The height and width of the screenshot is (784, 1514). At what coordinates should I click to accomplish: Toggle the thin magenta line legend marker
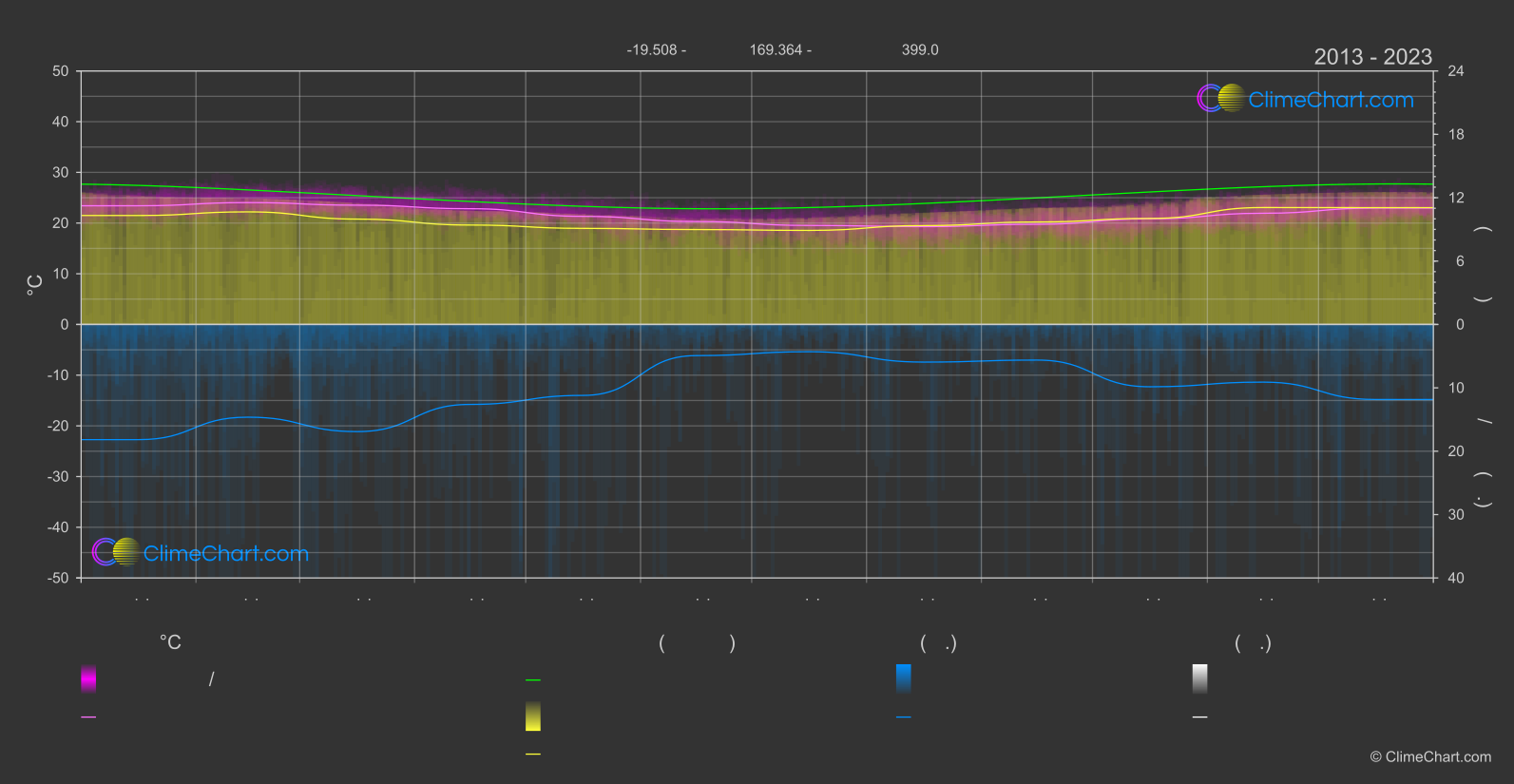click(88, 717)
